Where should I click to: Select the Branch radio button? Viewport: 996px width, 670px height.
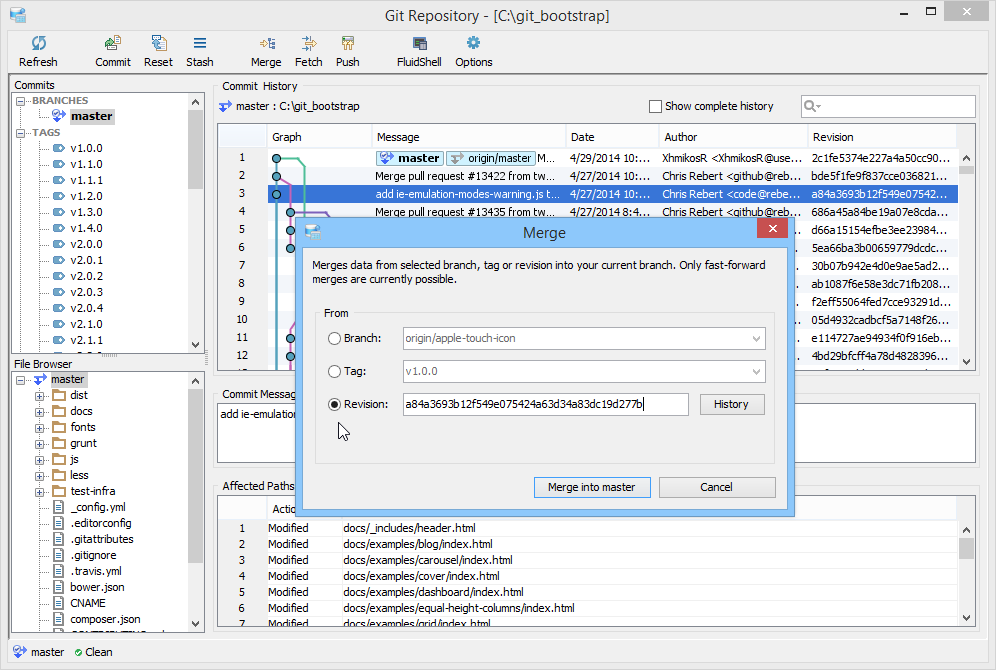(334, 338)
